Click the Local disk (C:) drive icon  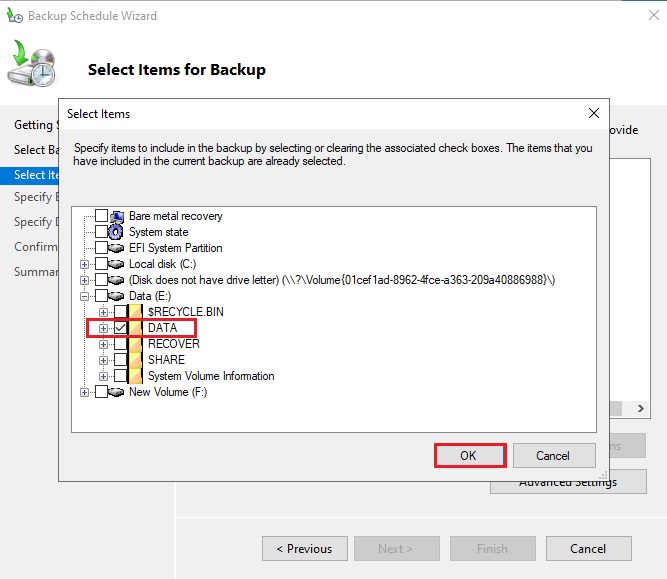pyautogui.click(x=118, y=264)
